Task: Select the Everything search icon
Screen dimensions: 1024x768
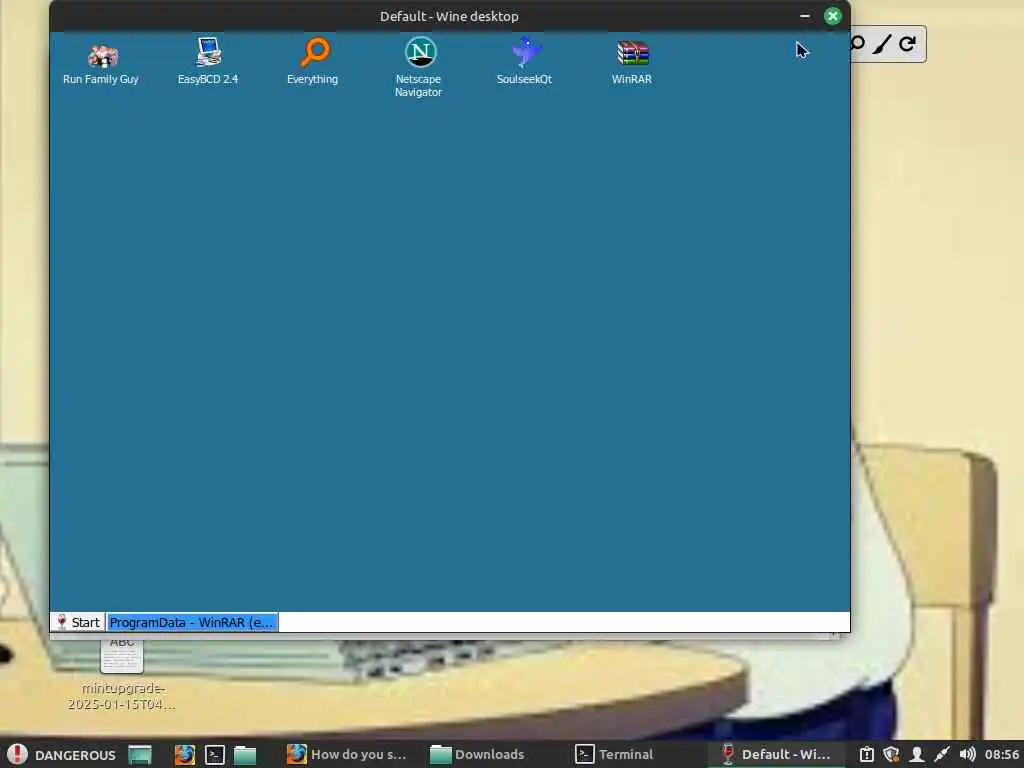Action: pyautogui.click(x=313, y=62)
